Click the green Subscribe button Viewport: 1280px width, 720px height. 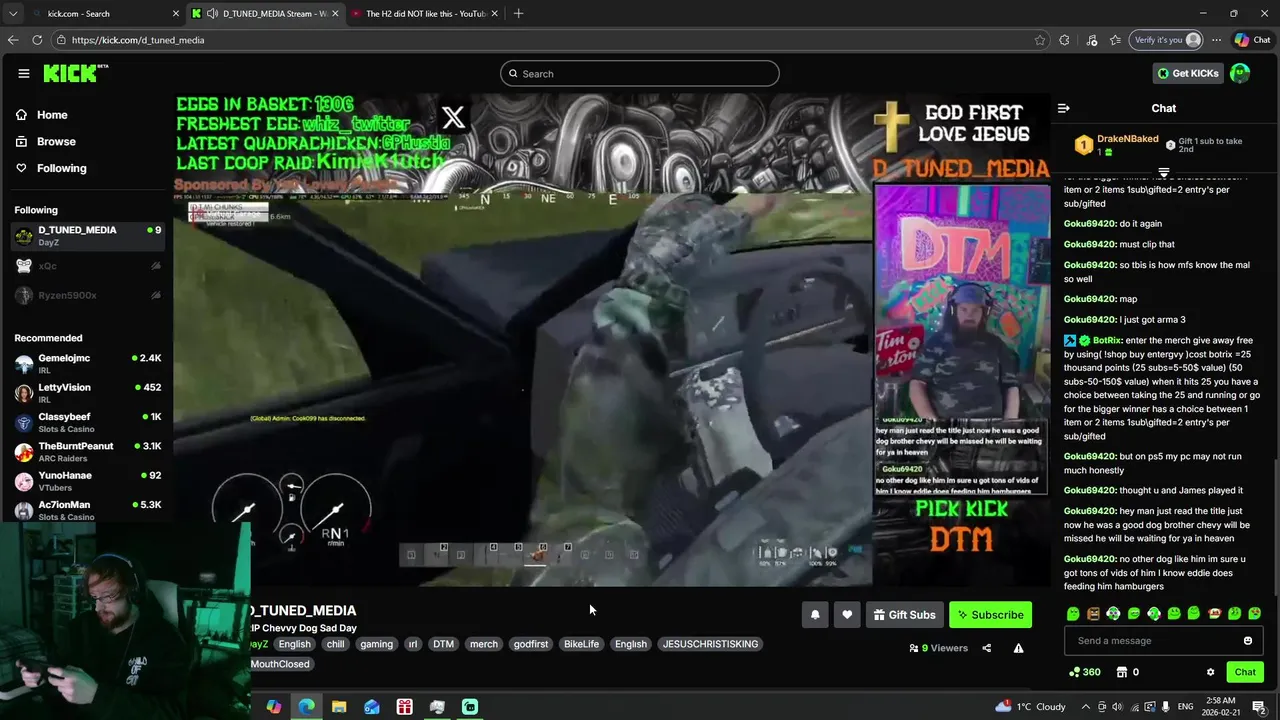[x=990, y=615]
